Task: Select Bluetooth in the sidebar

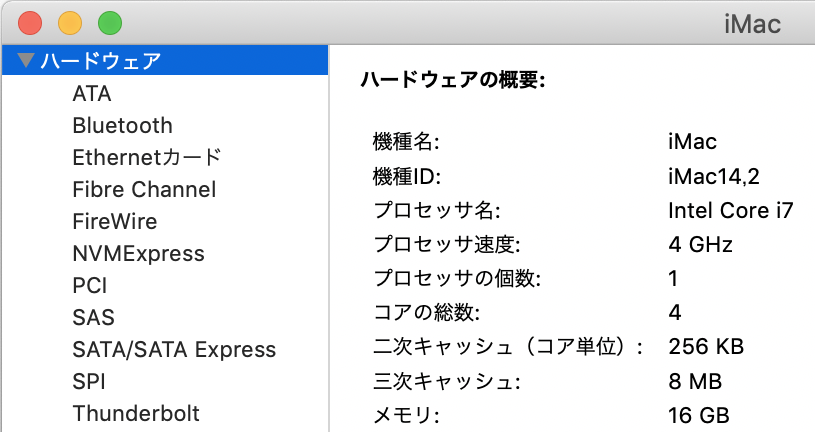Action: coord(122,125)
